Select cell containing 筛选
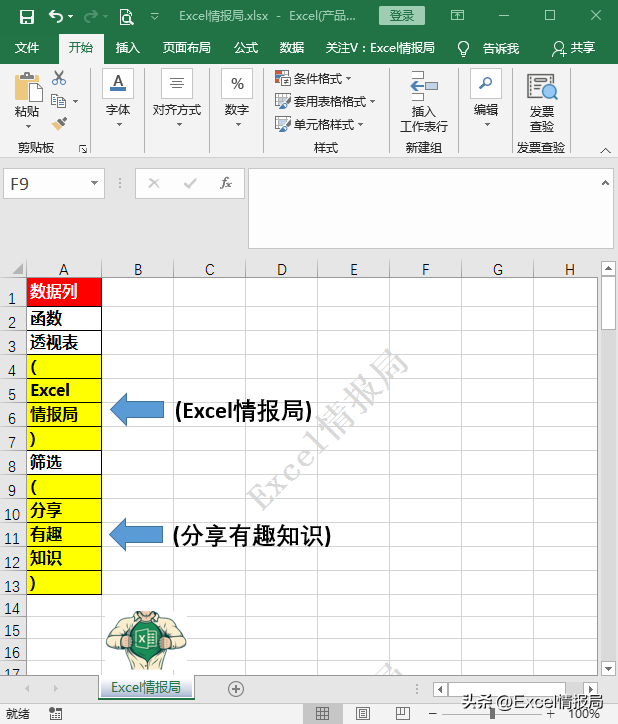This screenshot has width=618, height=724. pyautogui.click(x=64, y=463)
